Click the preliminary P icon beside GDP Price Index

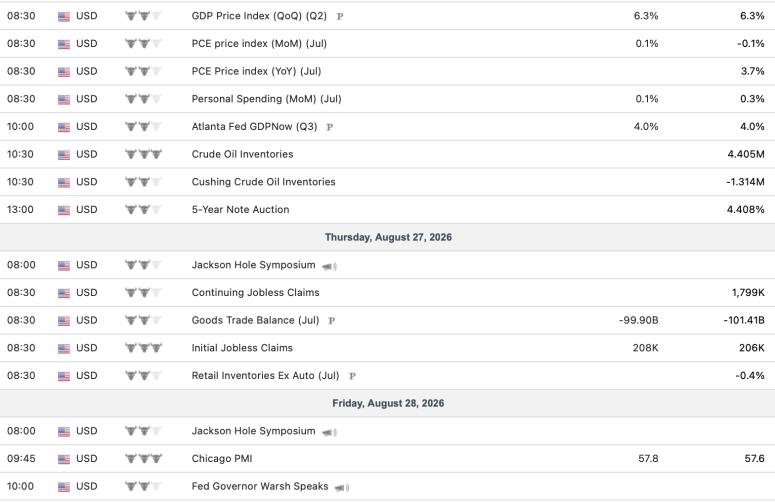pos(340,16)
